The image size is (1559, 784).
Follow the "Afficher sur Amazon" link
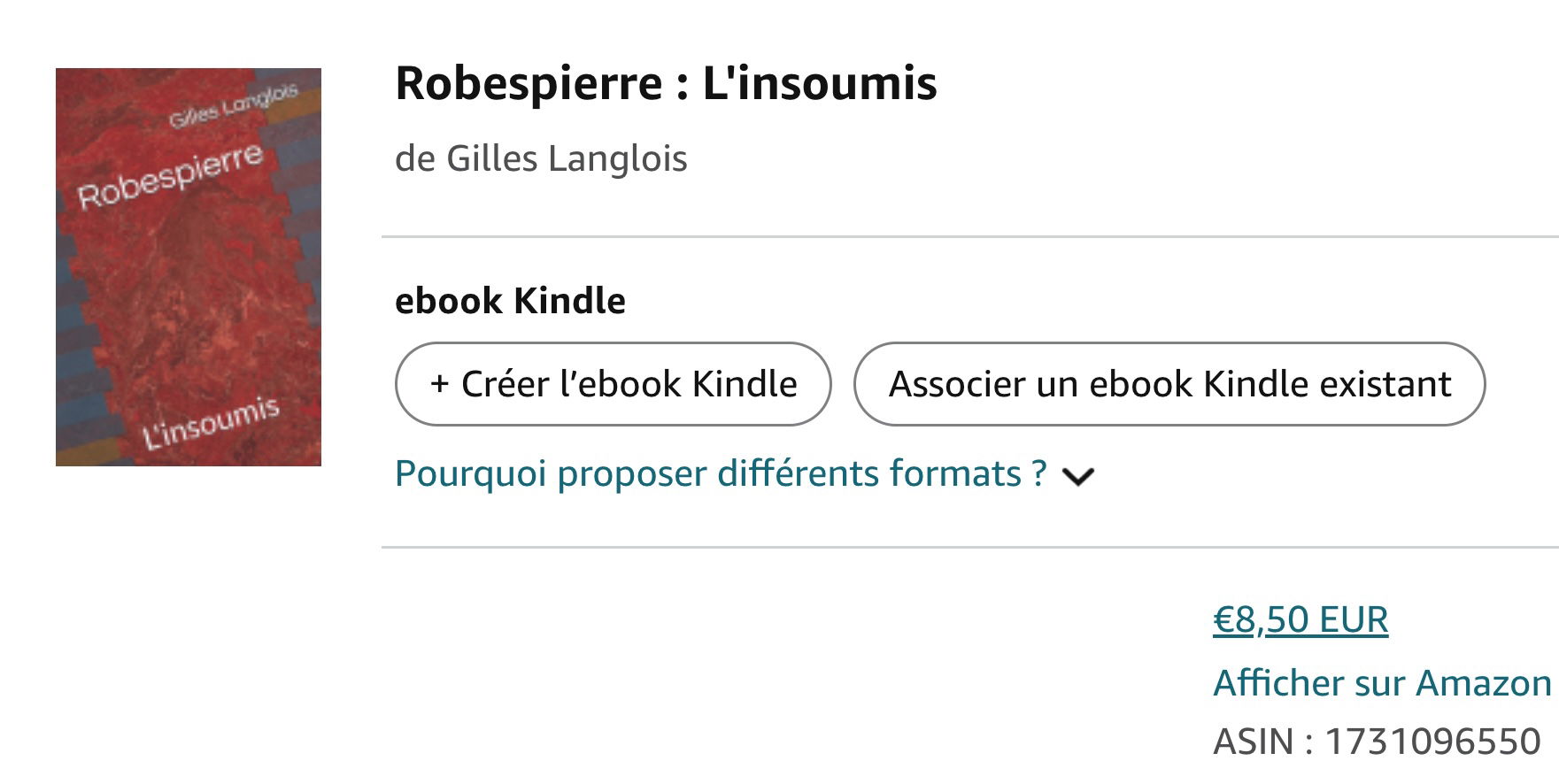tap(1381, 683)
